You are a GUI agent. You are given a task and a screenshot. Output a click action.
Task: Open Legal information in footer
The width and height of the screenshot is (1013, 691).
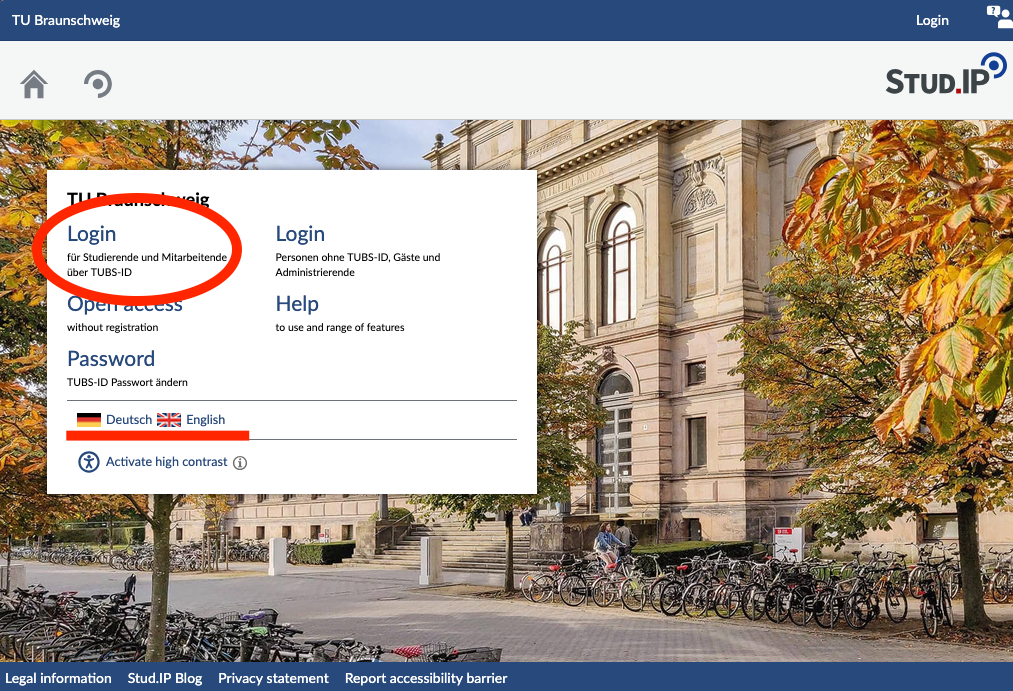(x=58, y=678)
